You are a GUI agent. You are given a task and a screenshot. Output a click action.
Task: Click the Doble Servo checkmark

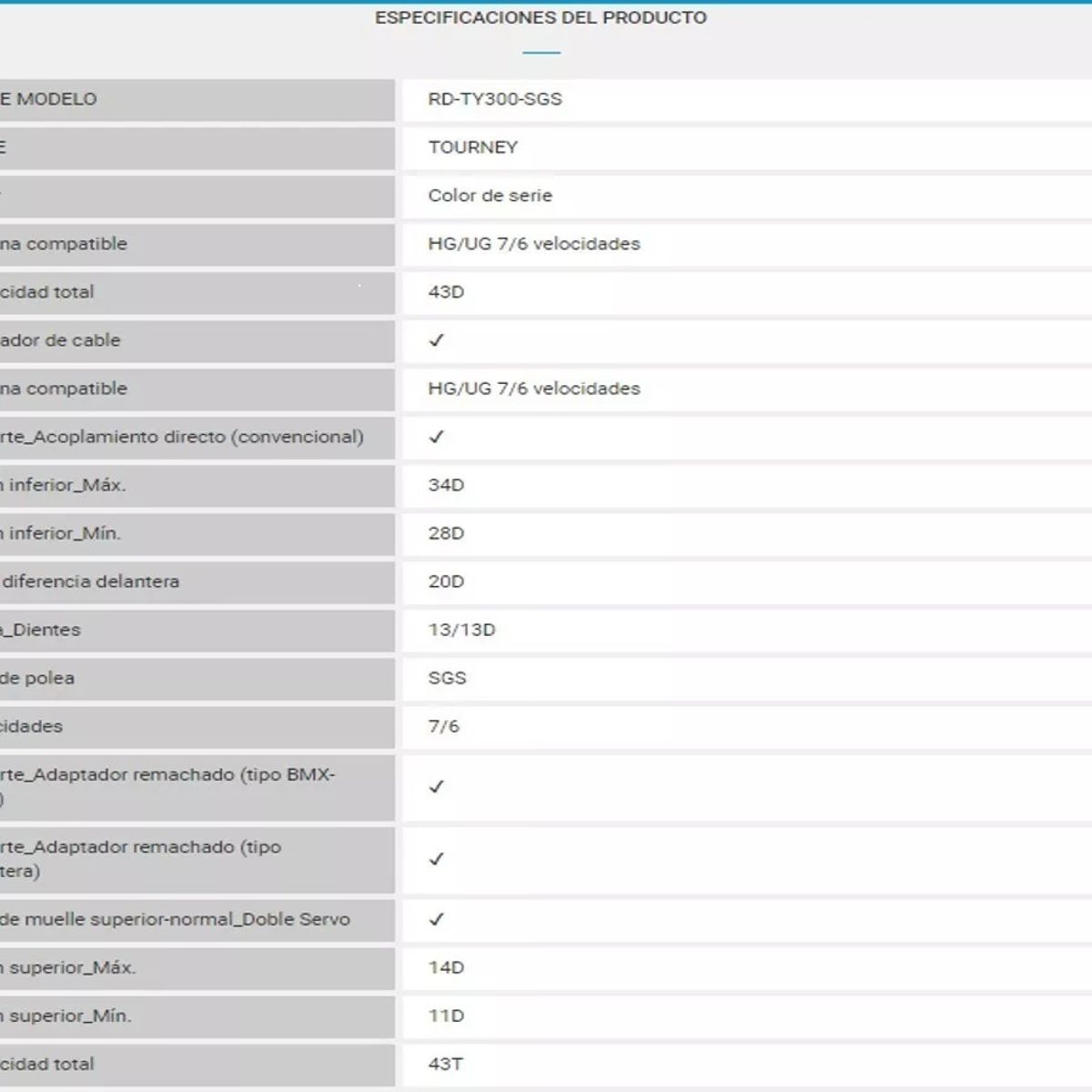pyautogui.click(x=437, y=919)
